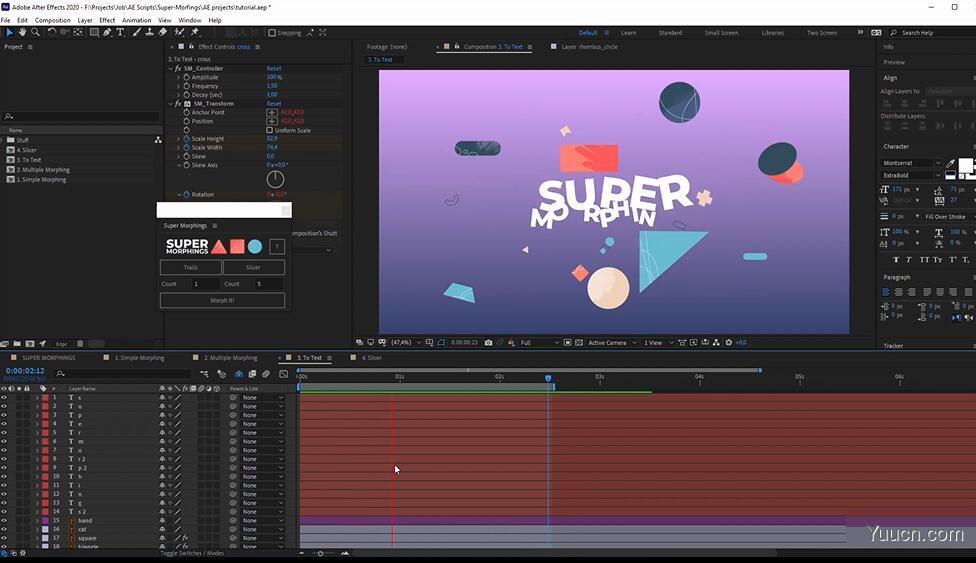Click Toggle Switches / Modes

click(192, 553)
